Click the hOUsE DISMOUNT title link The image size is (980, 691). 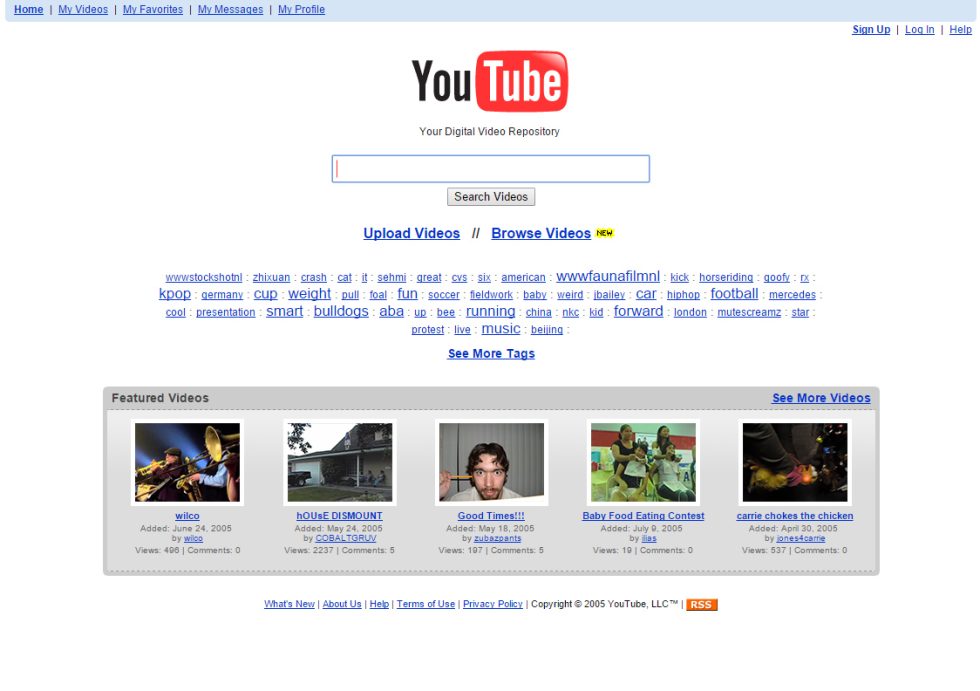[x=339, y=516]
